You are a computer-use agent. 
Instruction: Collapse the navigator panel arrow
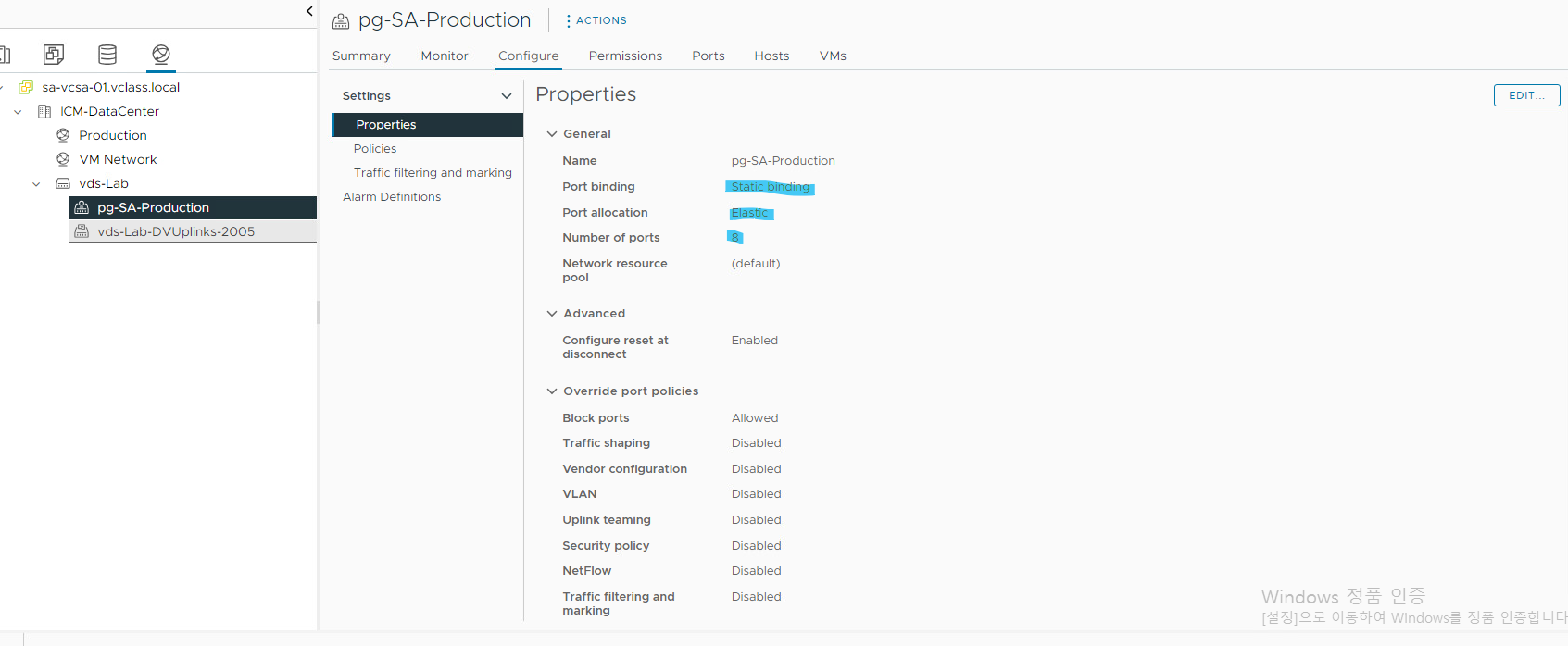pos(309,11)
